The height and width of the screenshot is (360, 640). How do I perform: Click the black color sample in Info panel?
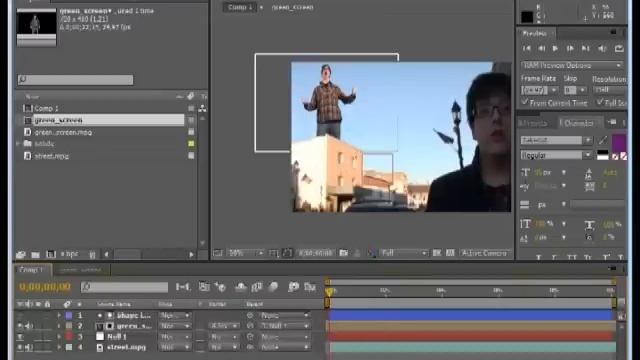point(527,16)
